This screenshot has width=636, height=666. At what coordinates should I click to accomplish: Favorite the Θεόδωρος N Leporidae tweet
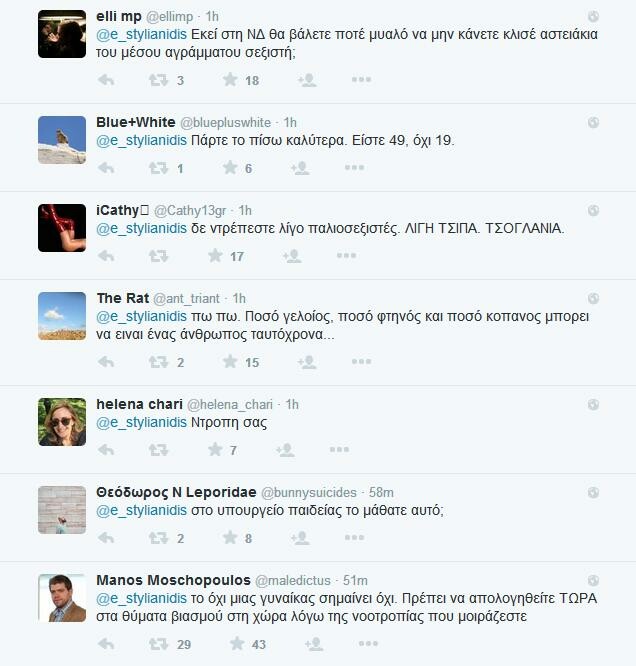coord(230,538)
